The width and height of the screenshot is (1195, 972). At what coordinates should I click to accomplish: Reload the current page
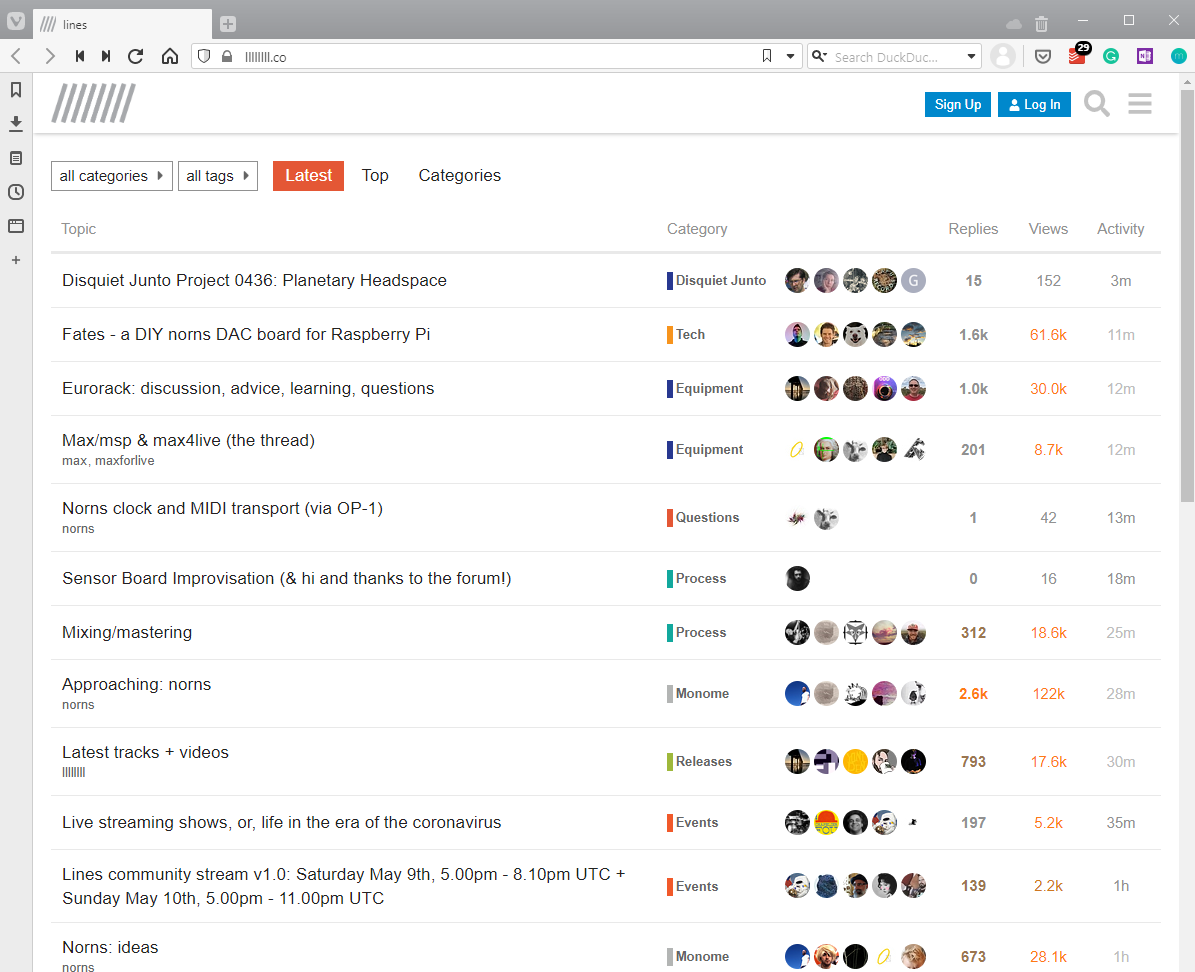click(x=136, y=57)
